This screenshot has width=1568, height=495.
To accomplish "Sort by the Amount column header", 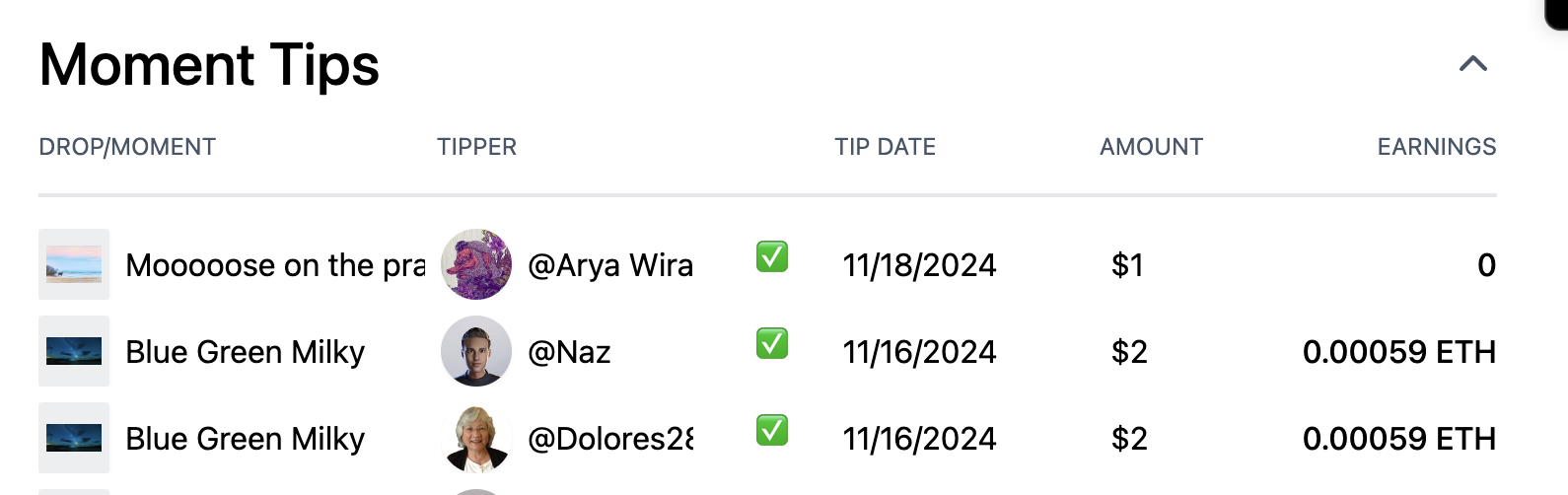I will (x=1151, y=147).
